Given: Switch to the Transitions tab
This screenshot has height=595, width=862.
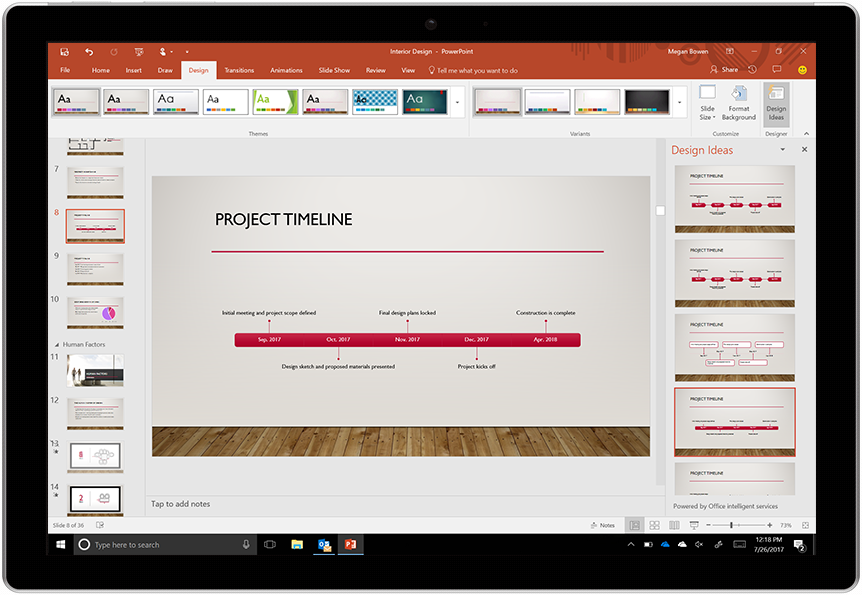Looking at the screenshot, I should [x=238, y=70].
